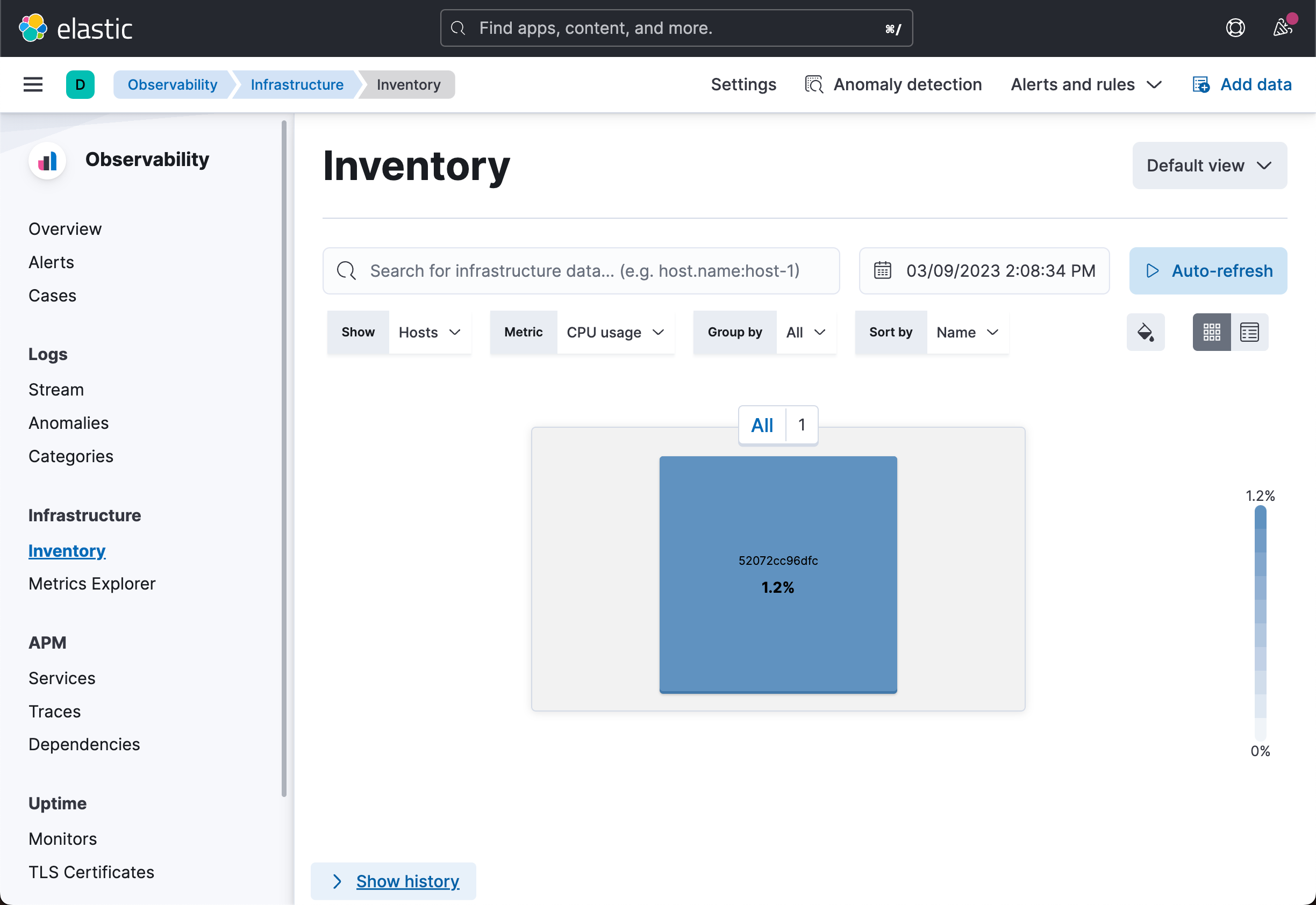Image resolution: width=1316 pixels, height=905 pixels.
Task: Open Metrics Explorer
Action: tap(92, 584)
